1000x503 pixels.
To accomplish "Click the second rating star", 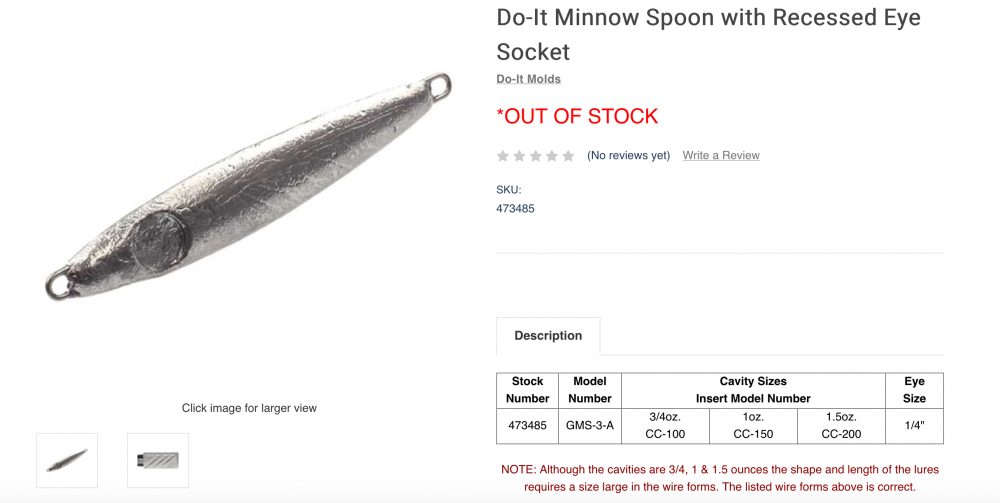I will [x=519, y=156].
